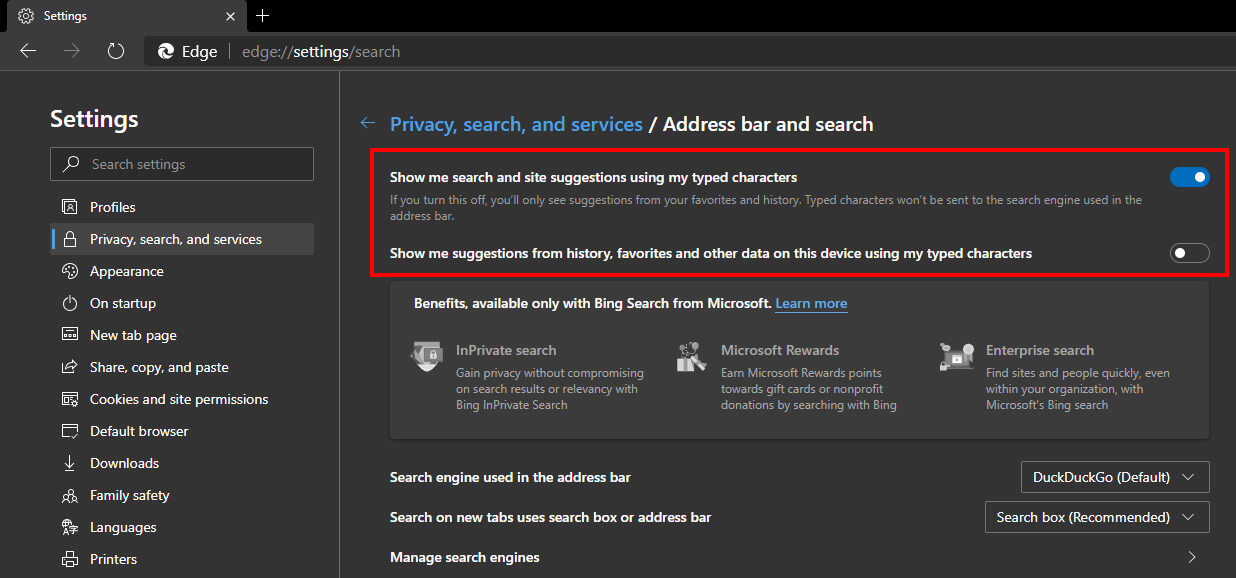Open On startup settings
The height and width of the screenshot is (578, 1236).
(182, 303)
